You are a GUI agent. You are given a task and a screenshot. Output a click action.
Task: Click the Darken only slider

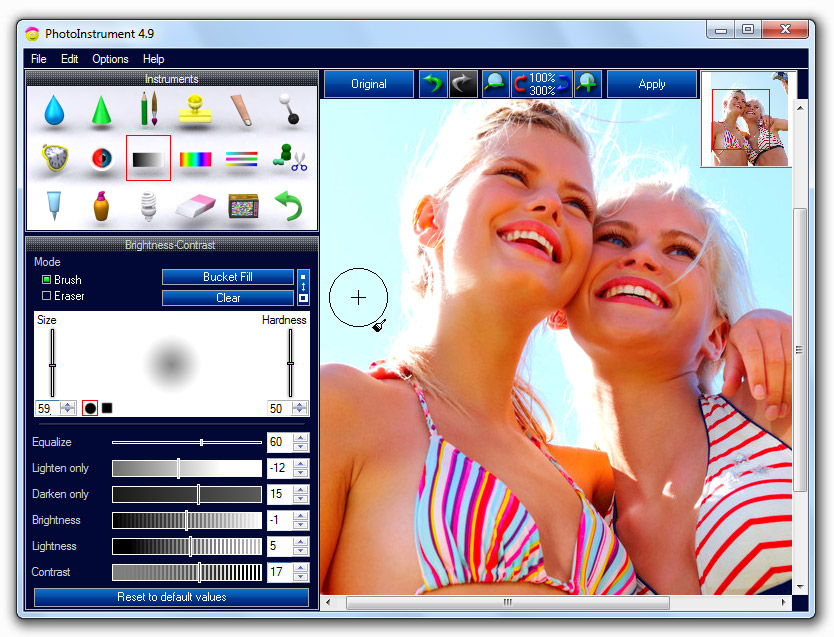(x=187, y=494)
